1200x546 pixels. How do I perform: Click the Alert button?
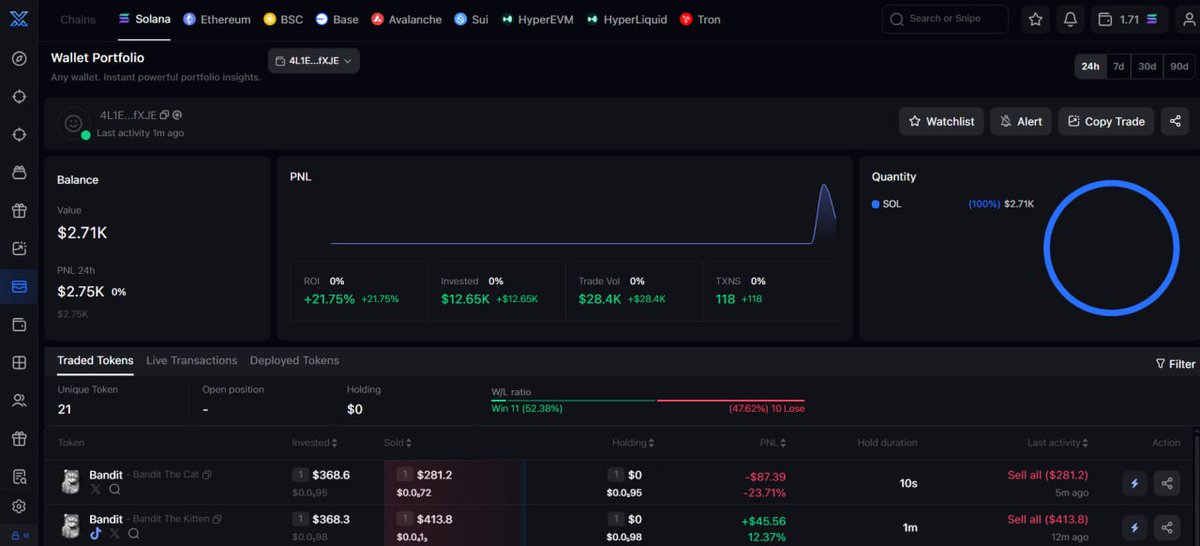(1021, 121)
